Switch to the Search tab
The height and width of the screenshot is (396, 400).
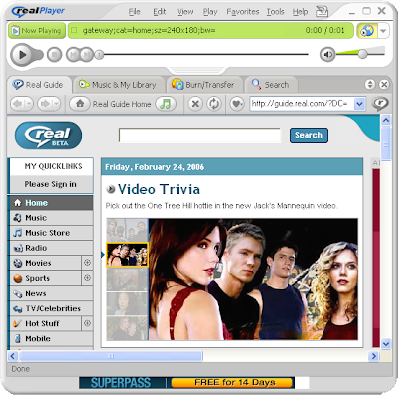point(271,85)
